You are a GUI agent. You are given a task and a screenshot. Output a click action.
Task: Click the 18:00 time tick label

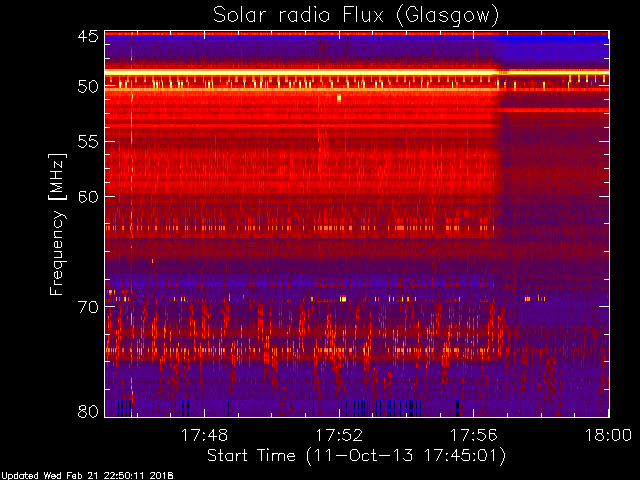[x=608, y=435]
